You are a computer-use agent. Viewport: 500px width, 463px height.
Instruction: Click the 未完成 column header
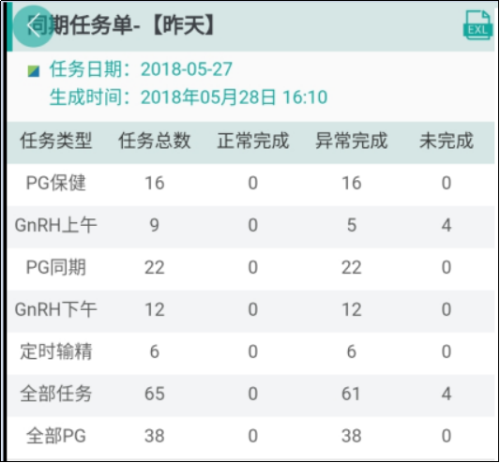click(446, 141)
